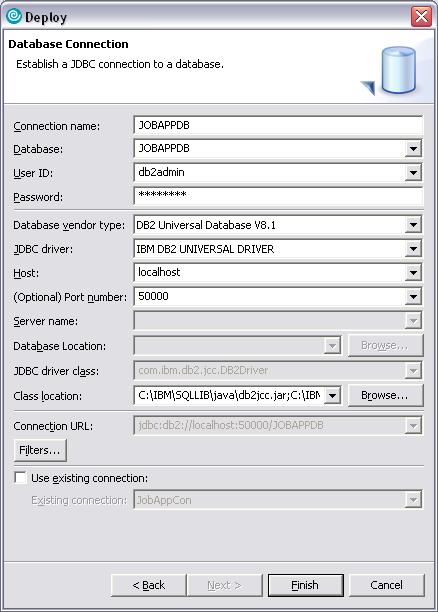
Task: Focus the Connection name text field
Action: [278, 125]
